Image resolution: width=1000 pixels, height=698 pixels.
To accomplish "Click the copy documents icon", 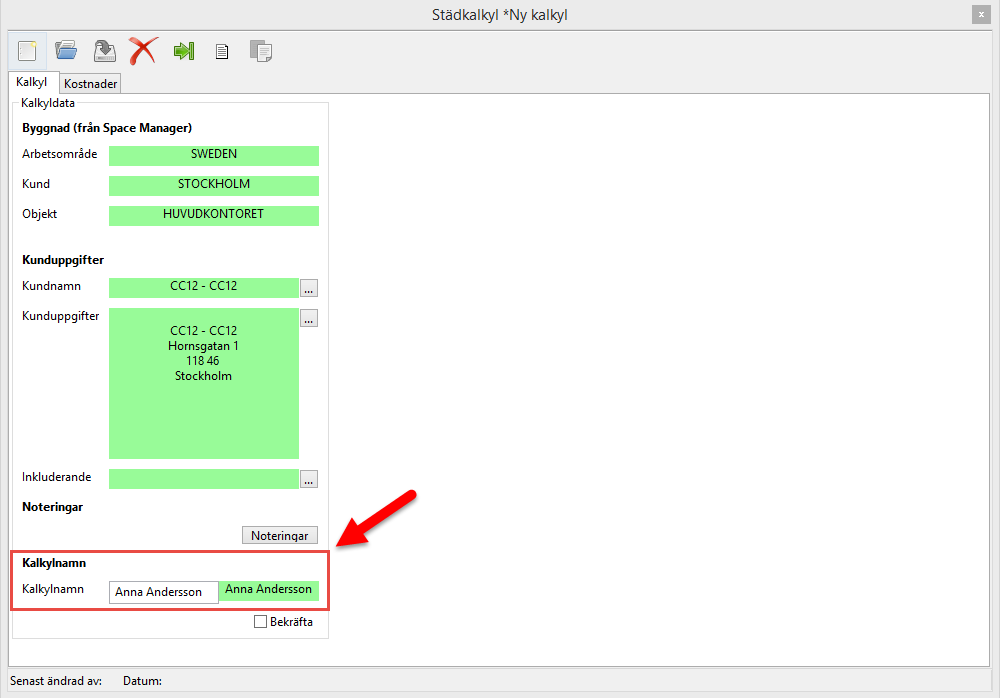I will click(260, 51).
